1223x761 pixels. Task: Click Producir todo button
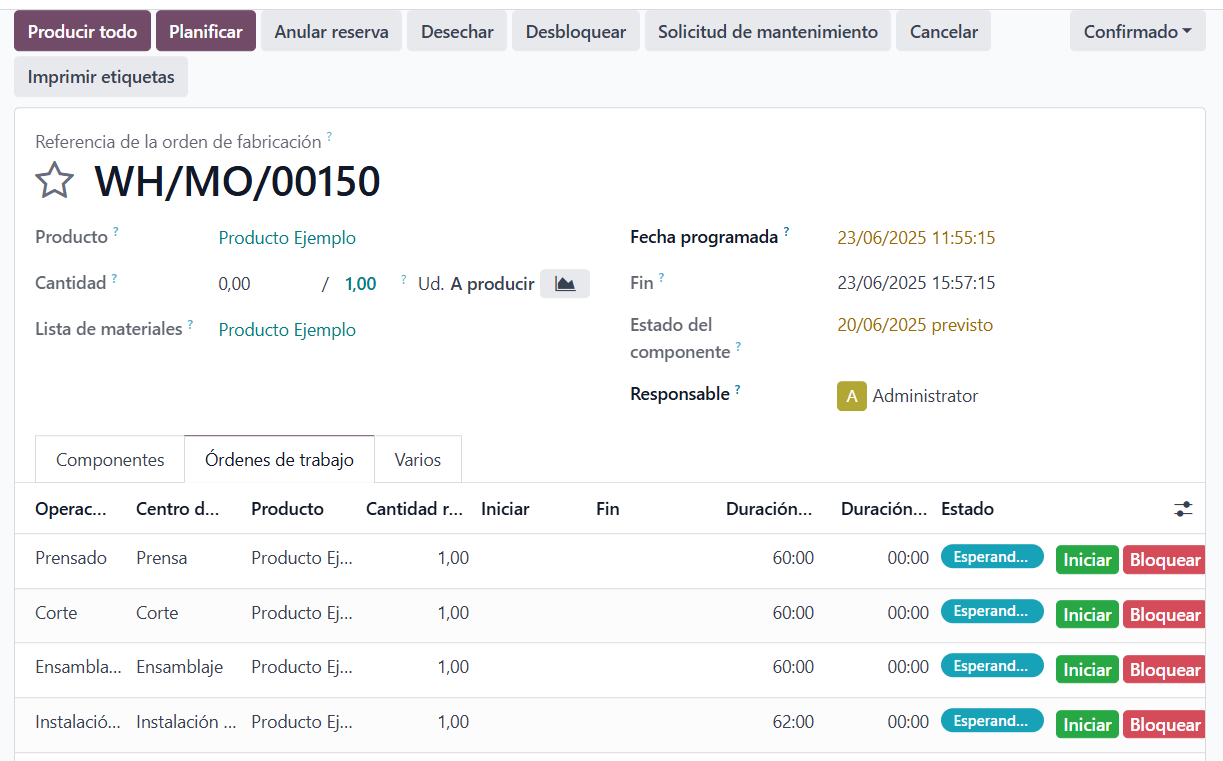click(x=83, y=31)
